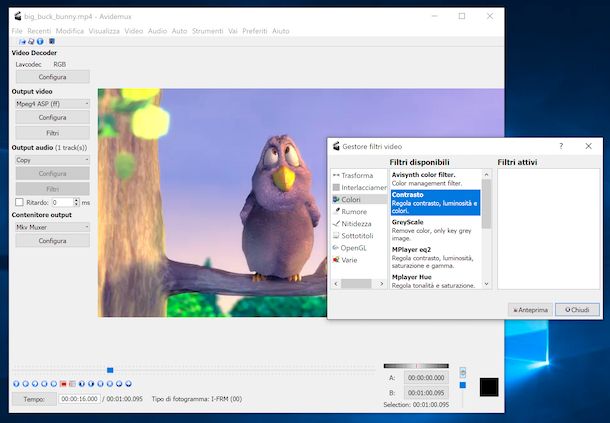
Task: Open the Recenti menu
Action: (39, 31)
